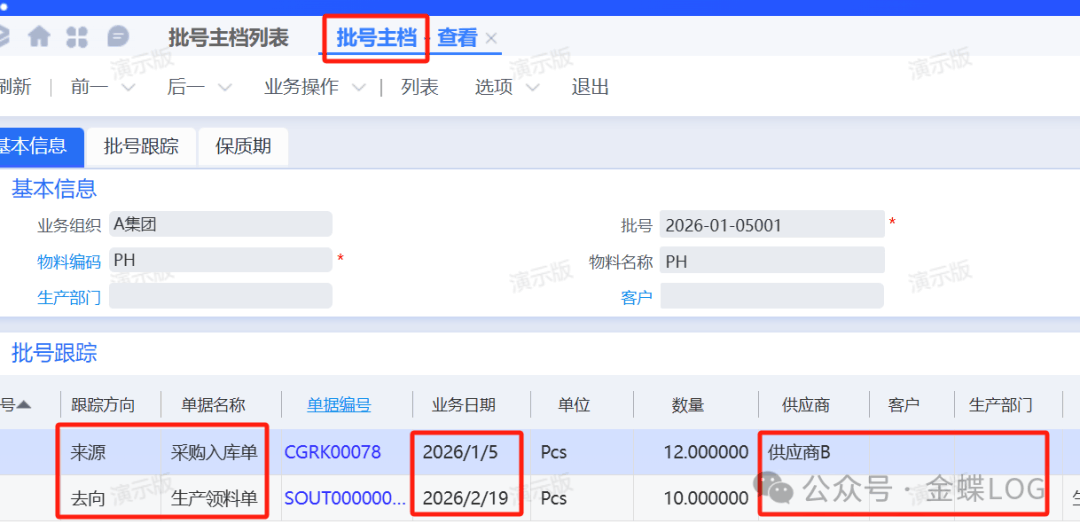Open the 业务操作 dropdown menu
This screenshot has height=532, width=1080.
[310, 88]
